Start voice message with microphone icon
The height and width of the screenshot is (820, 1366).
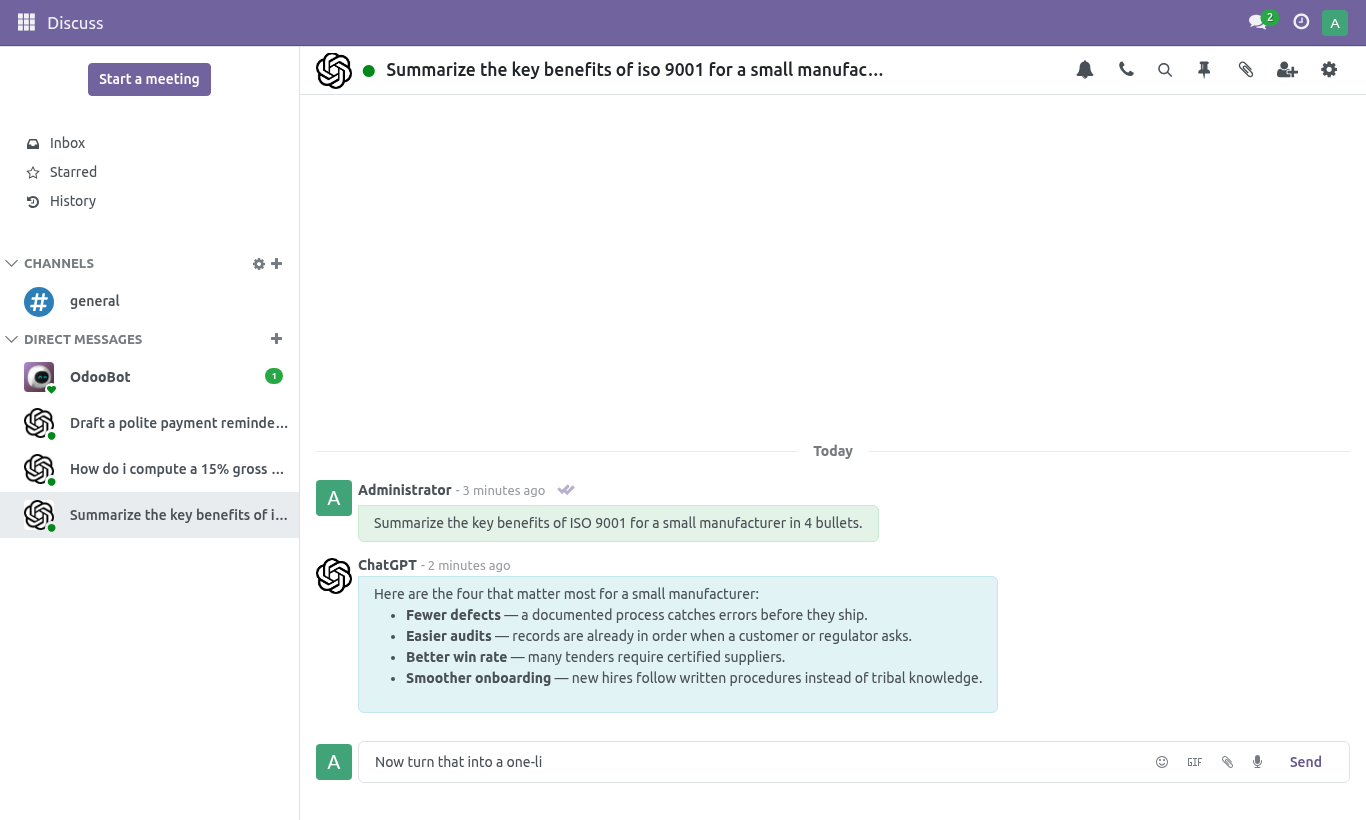(x=1258, y=762)
